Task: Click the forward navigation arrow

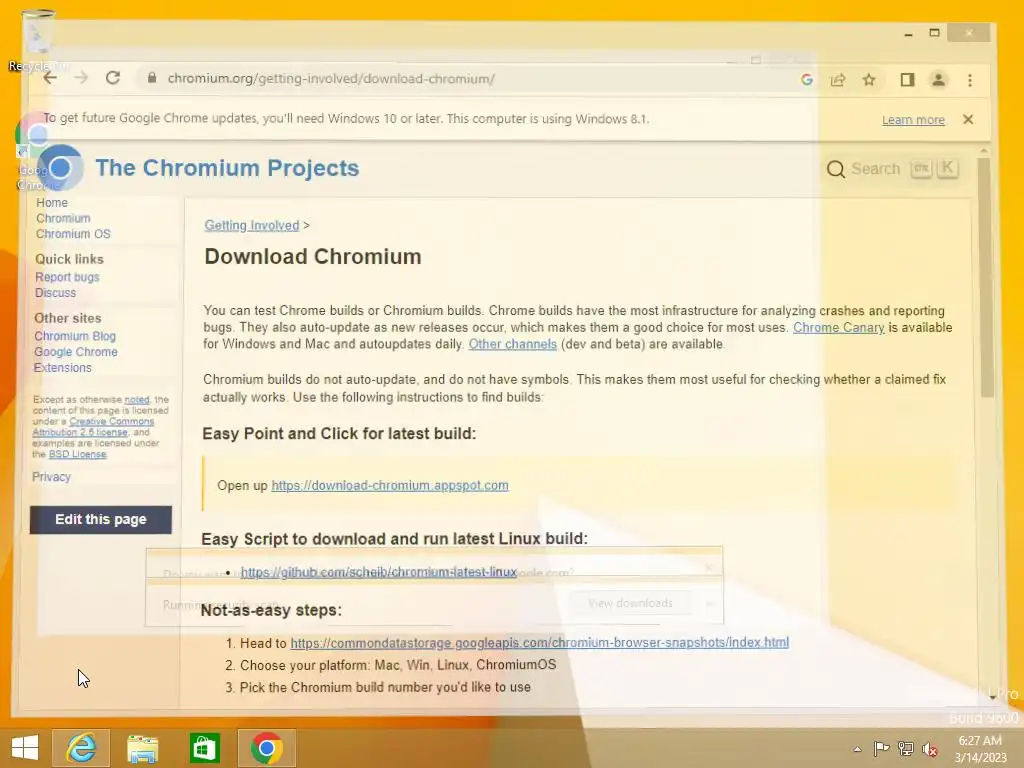Action: click(81, 78)
